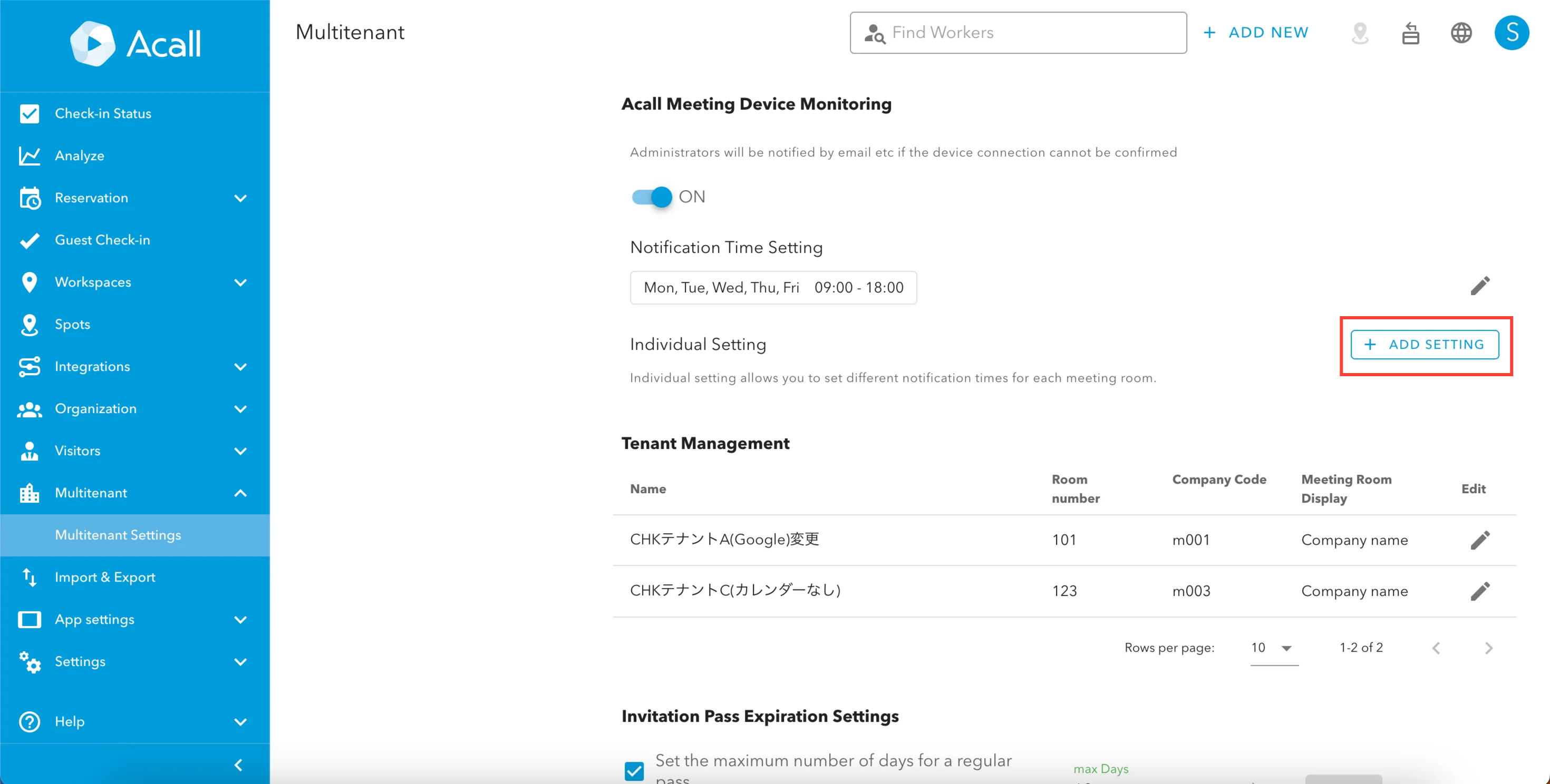Click the location pin icon in header
The width and height of the screenshot is (1550, 784).
1360,33
